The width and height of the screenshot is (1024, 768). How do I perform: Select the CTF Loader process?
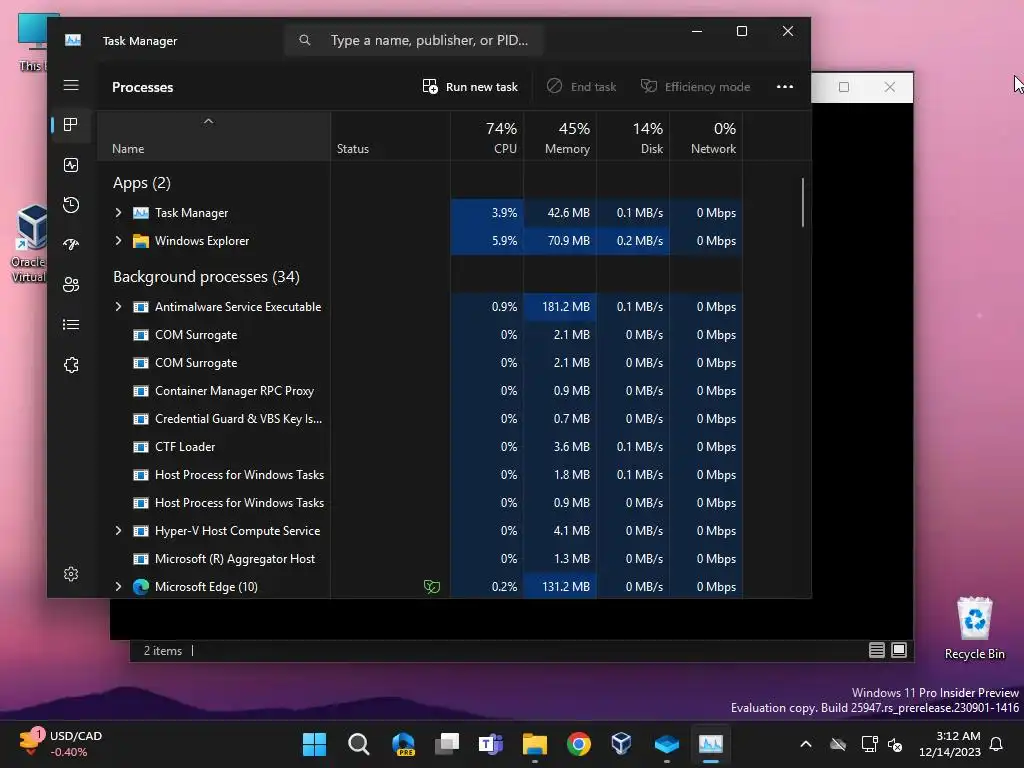(x=185, y=447)
